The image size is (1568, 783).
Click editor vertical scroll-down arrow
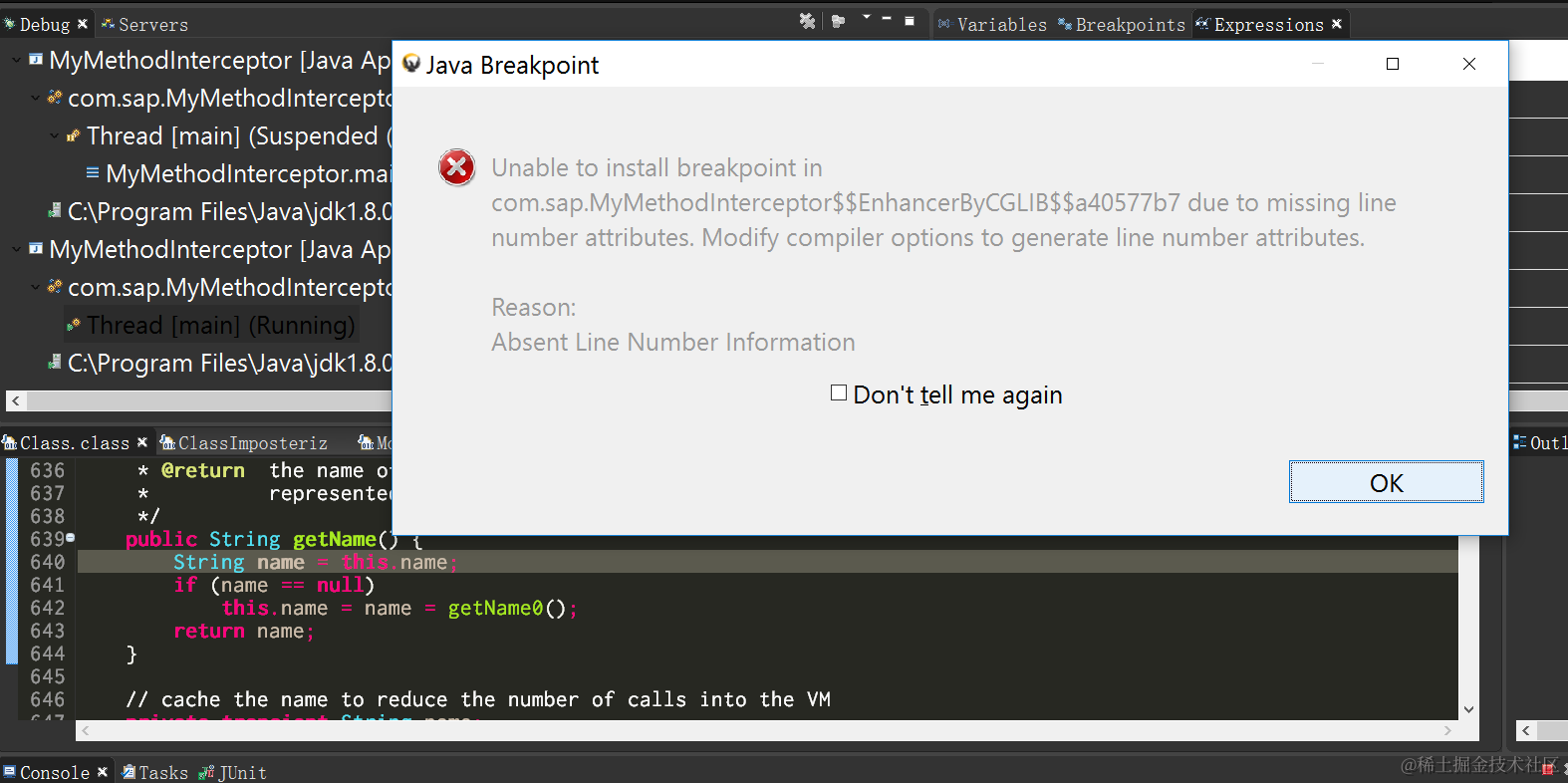(1468, 709)
